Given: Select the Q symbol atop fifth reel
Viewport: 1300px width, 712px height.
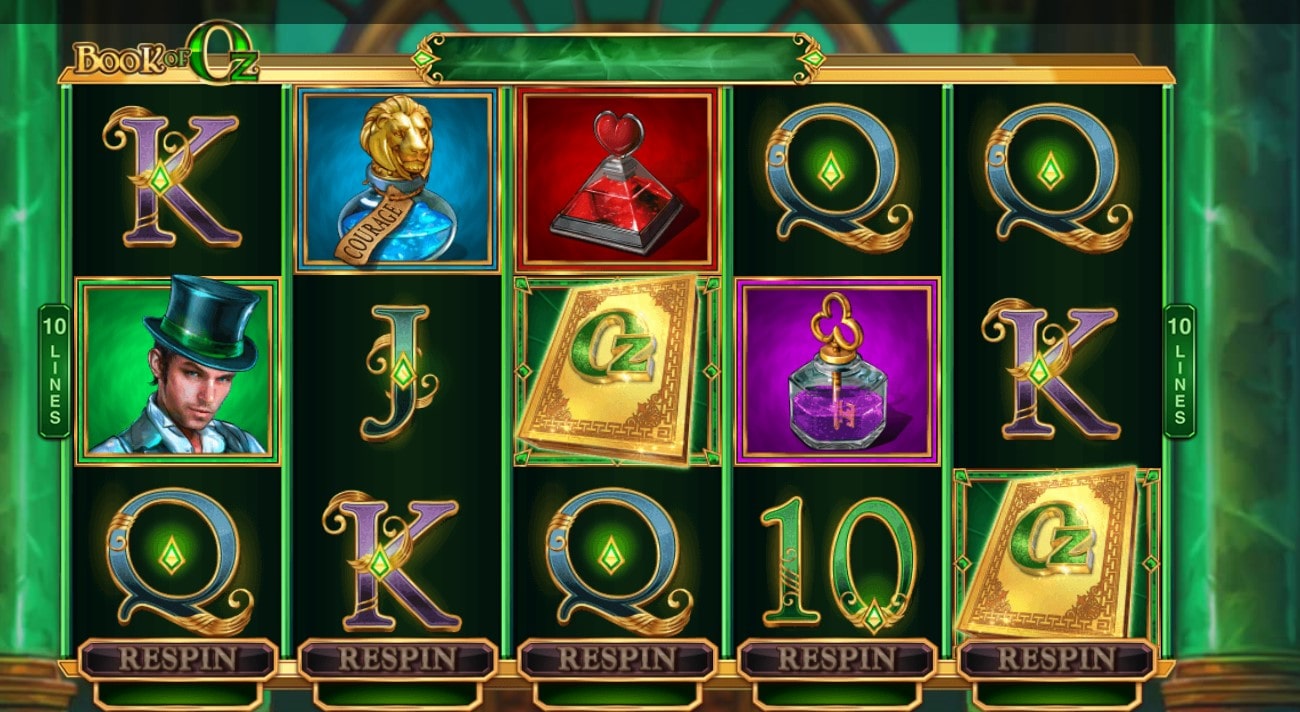Looking at the screenshot, I should [1056, 180].
